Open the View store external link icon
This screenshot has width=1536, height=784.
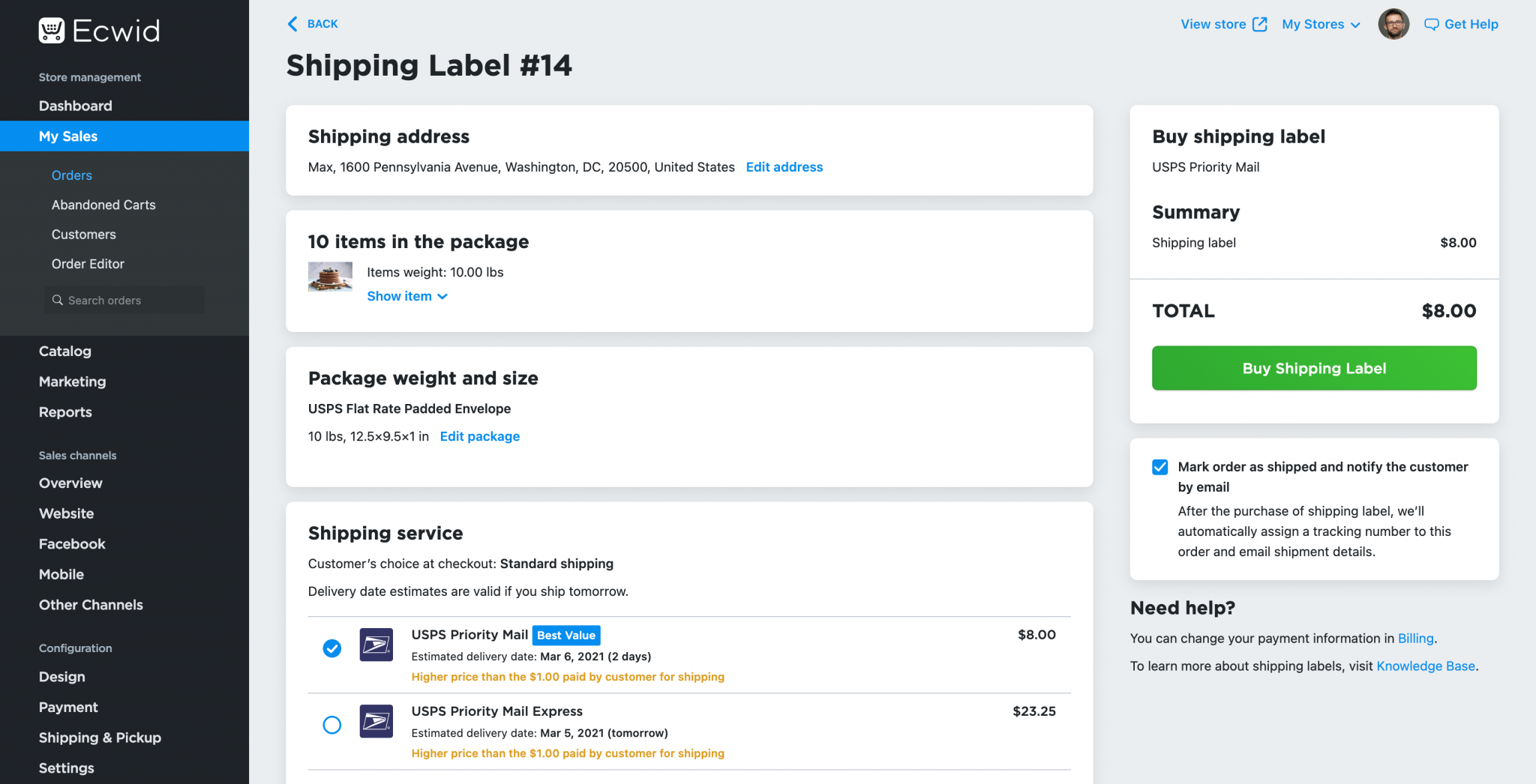(x=1260, y=24)
